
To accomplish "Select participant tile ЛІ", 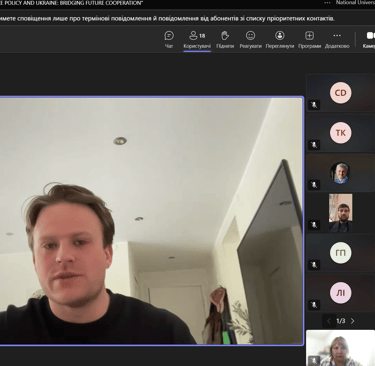I will point(340,293).
